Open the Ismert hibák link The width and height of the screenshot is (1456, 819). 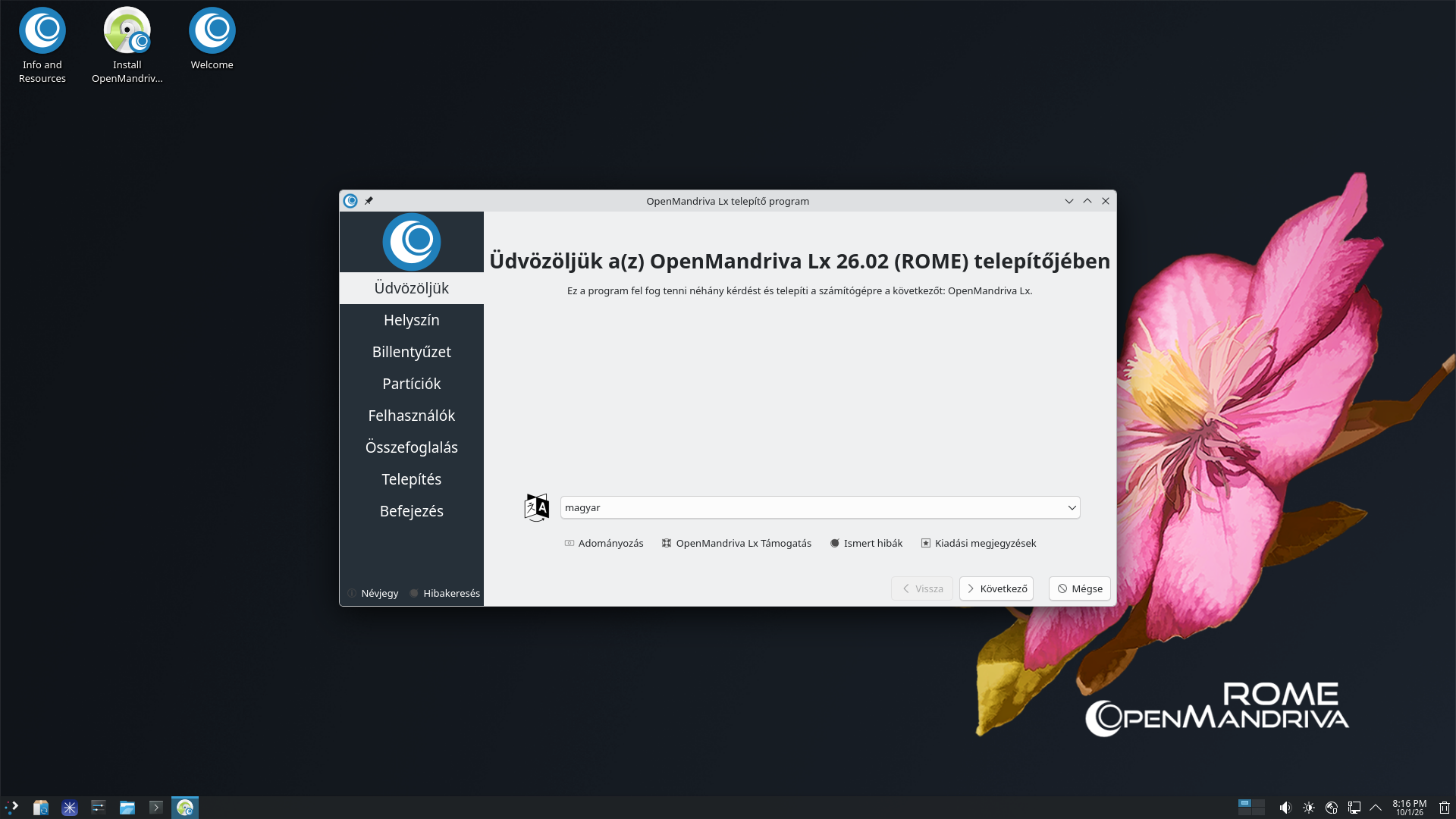[866, 543]
